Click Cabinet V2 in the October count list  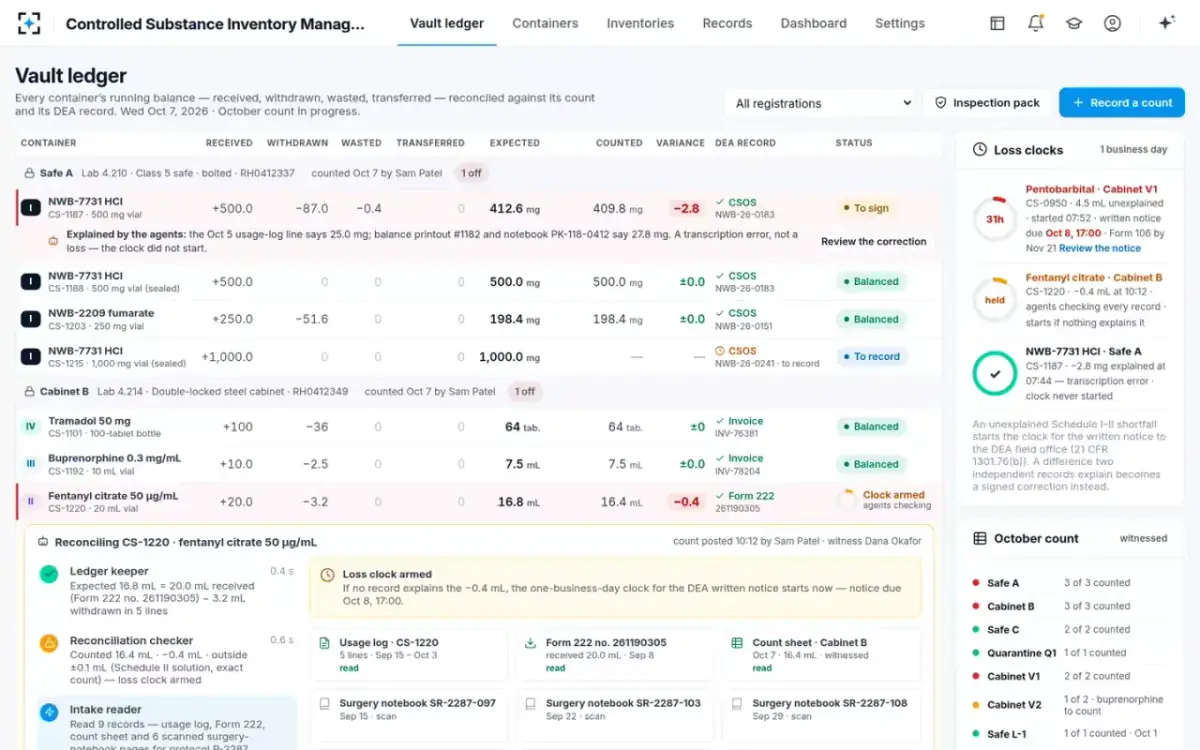click(x=1014, y=705)
